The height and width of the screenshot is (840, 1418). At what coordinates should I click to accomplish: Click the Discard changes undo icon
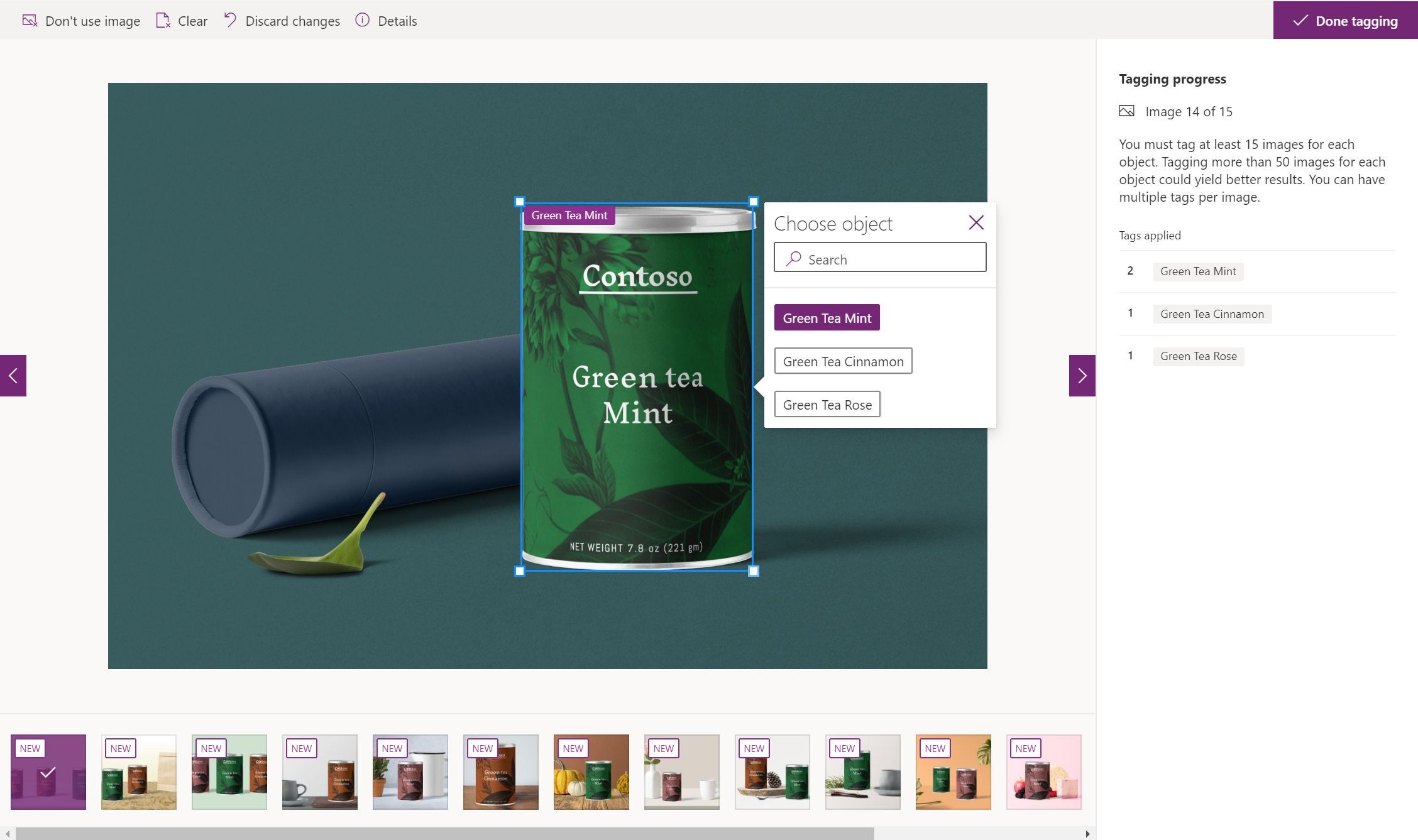[230, 19]
